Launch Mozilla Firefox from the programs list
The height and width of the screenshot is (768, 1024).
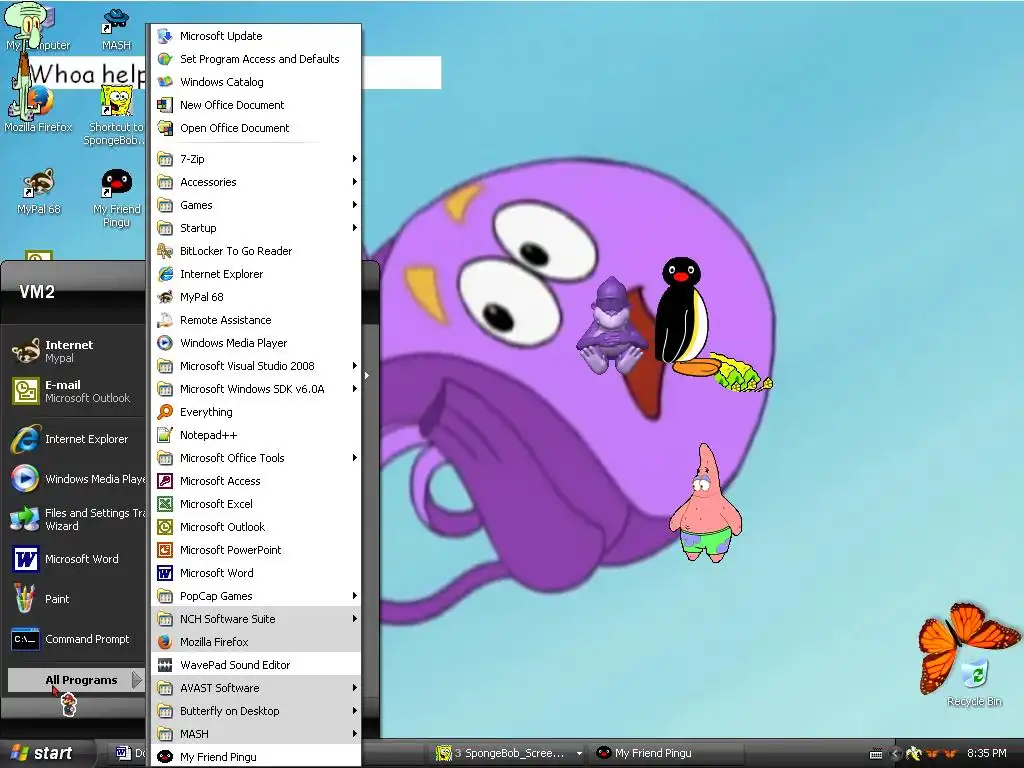tap(256, 642)
